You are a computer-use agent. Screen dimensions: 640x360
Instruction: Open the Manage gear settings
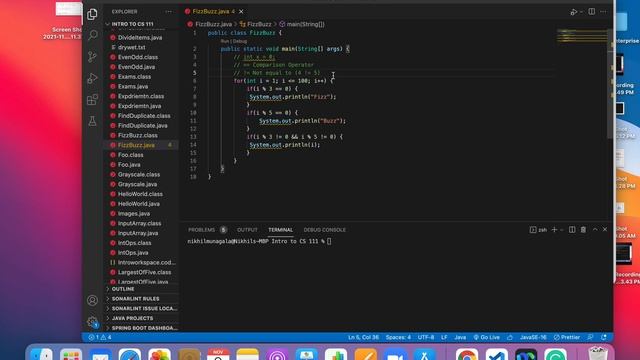92,322
